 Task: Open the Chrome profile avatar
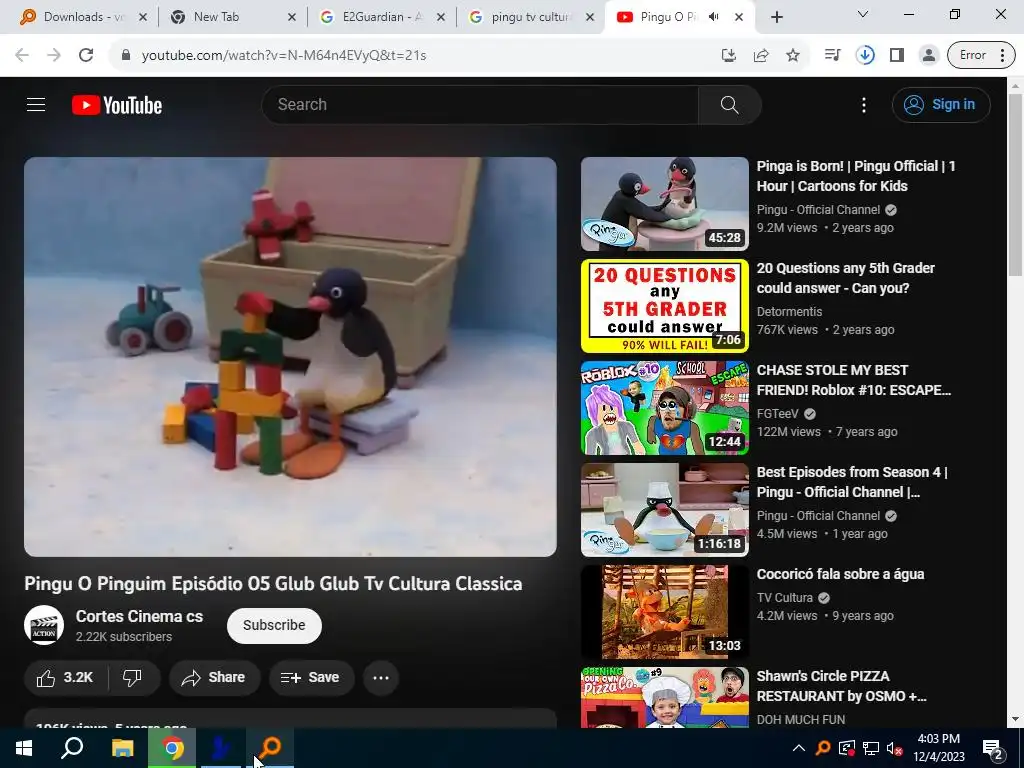(929, 55)
